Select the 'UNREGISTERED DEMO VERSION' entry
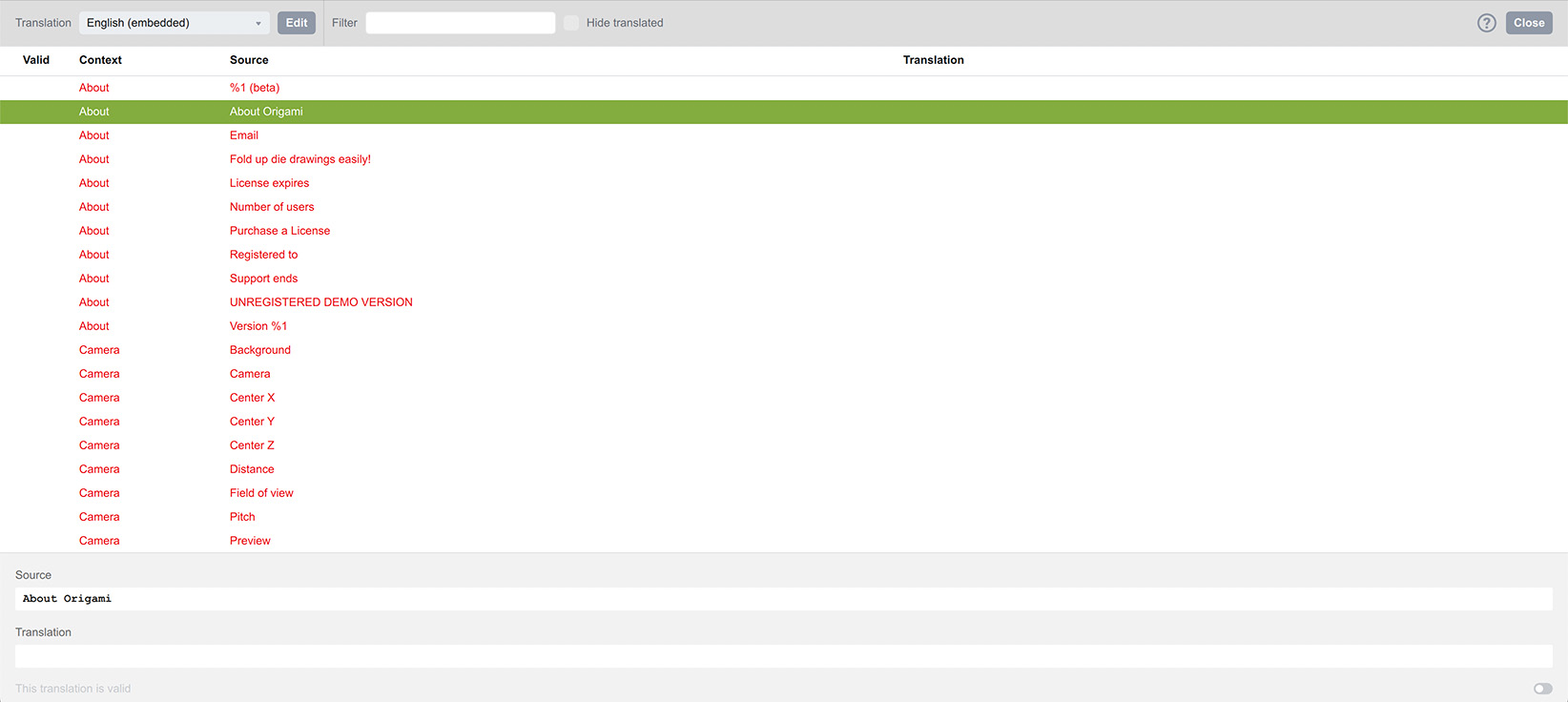 pyautogui.click(x=320, y=302)
